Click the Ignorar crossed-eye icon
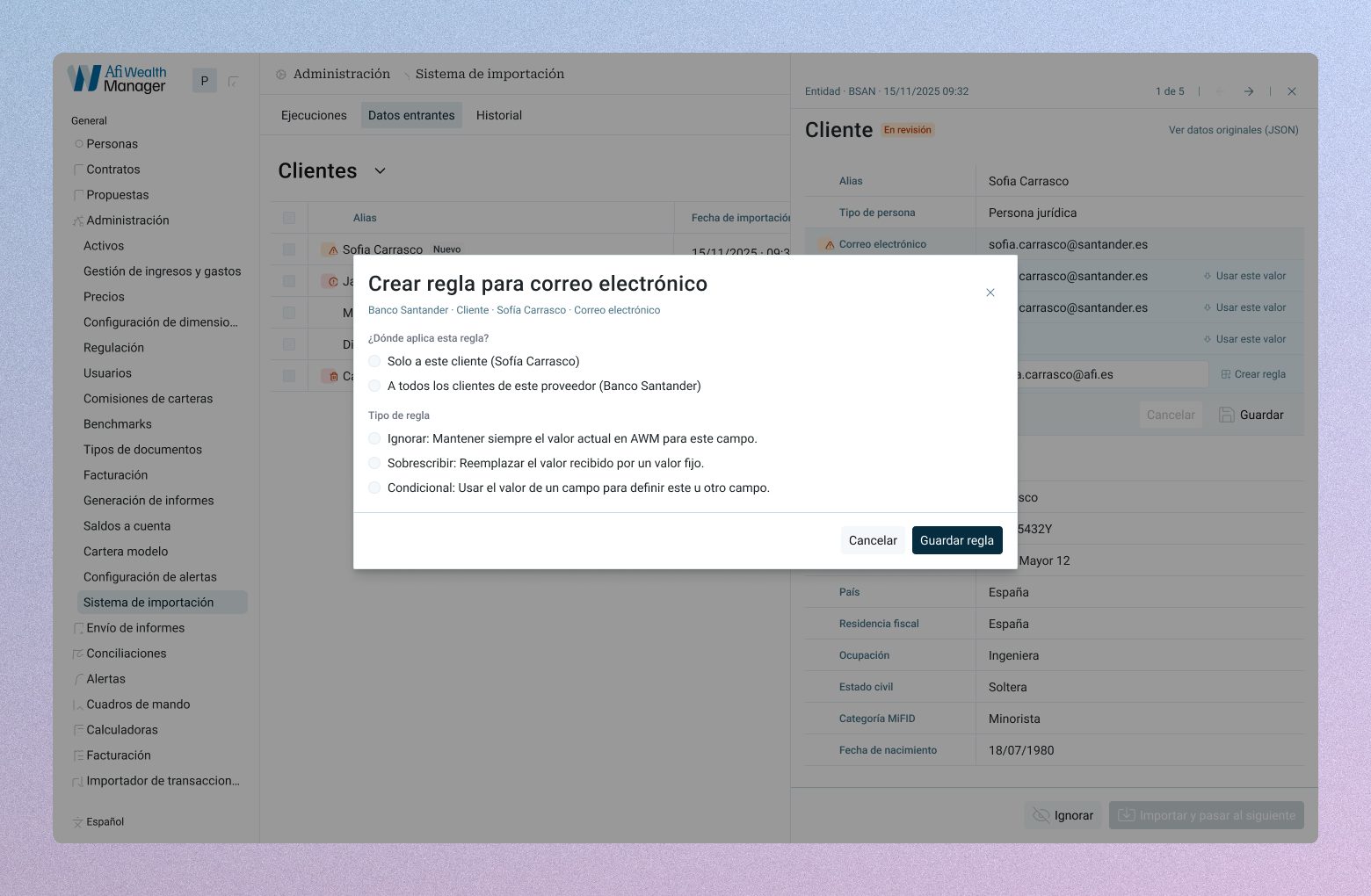 [x=1041, y=815]
